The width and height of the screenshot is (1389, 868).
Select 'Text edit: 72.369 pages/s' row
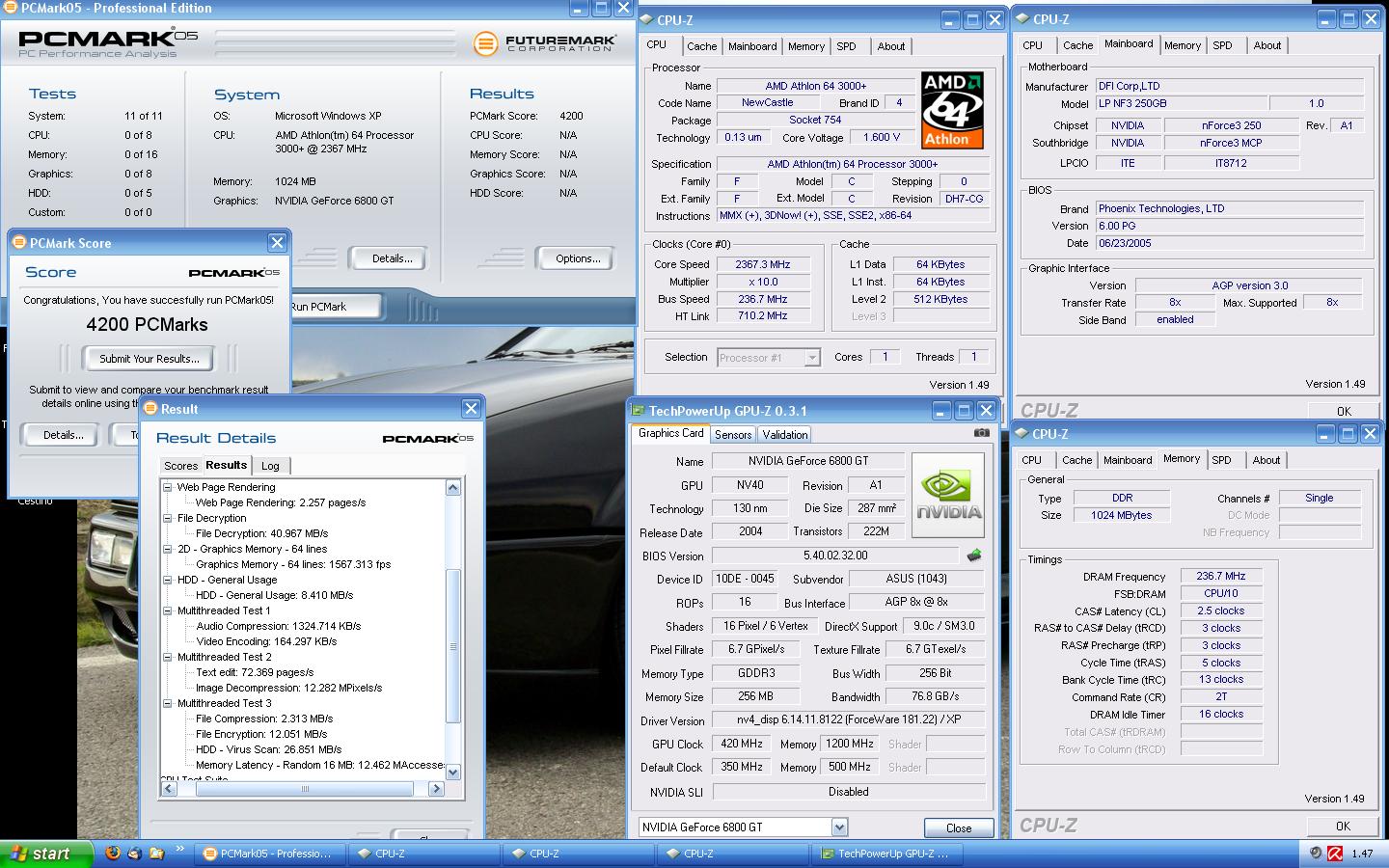[x=255, y=672]
